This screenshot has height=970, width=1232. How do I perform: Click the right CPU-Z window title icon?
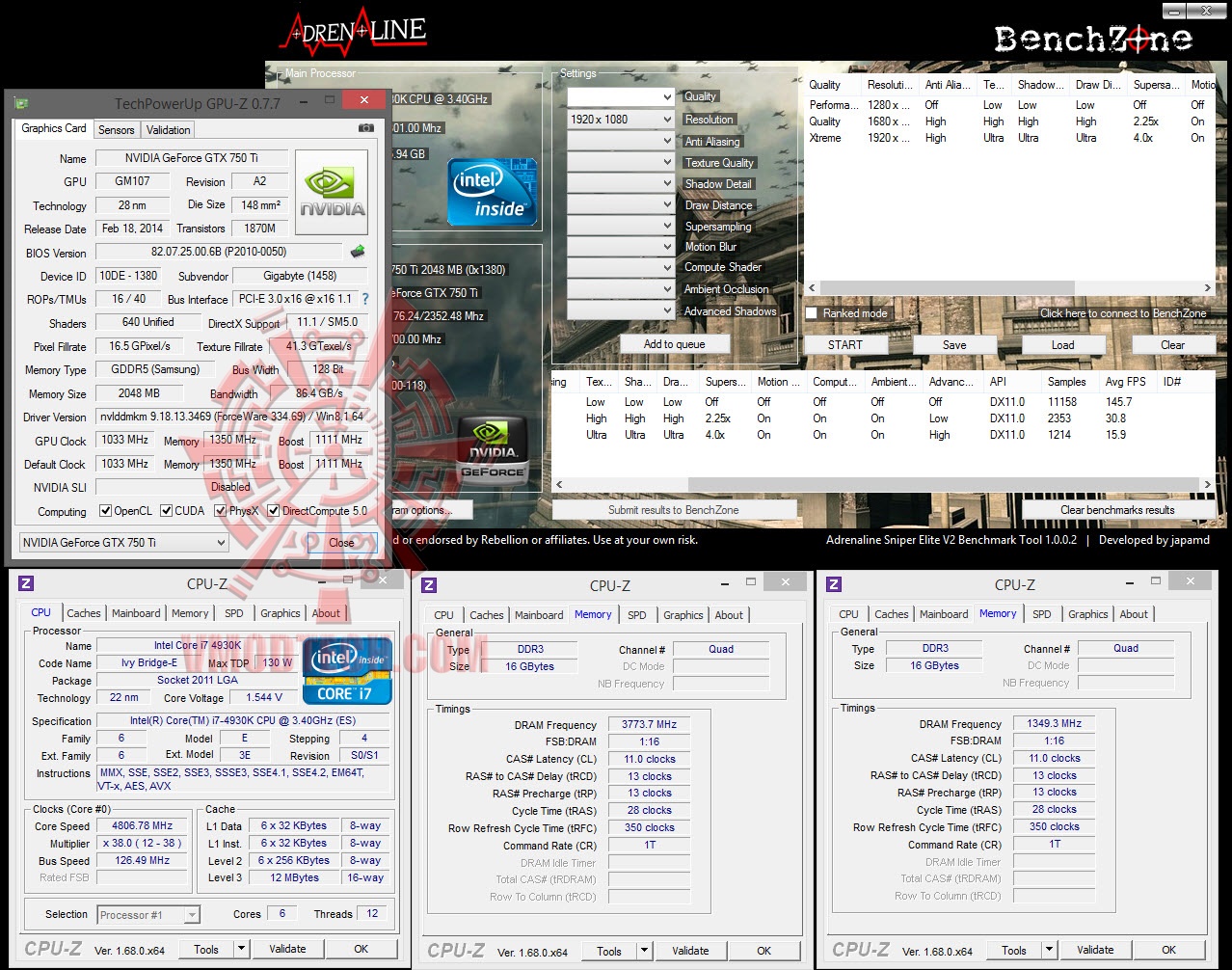pos(834,583)
